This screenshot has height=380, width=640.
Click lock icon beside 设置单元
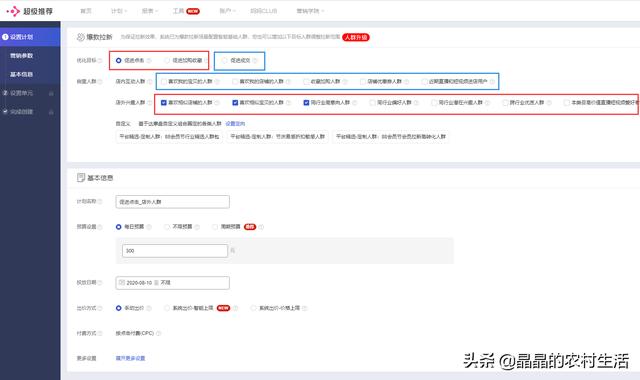pyautogui.click(x=51, y=93)
